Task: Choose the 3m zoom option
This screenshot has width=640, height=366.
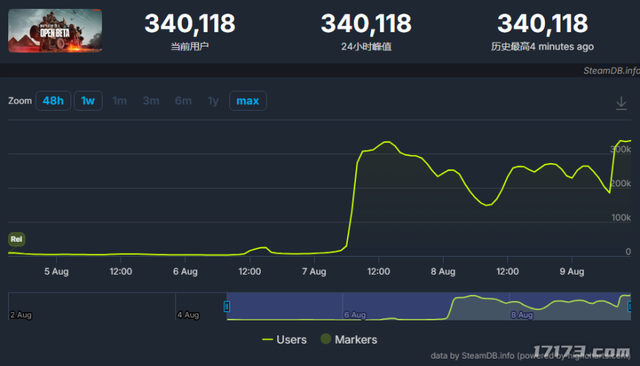Action: tap(151, 101)
